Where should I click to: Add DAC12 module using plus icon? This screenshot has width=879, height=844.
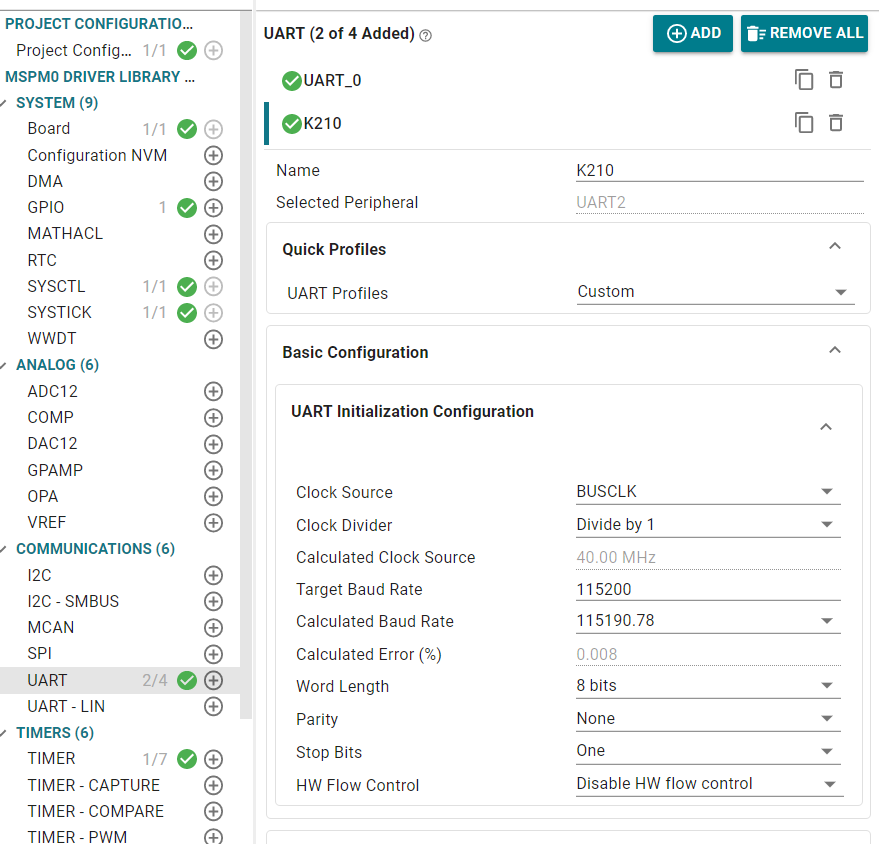click(x=213, y=444)
